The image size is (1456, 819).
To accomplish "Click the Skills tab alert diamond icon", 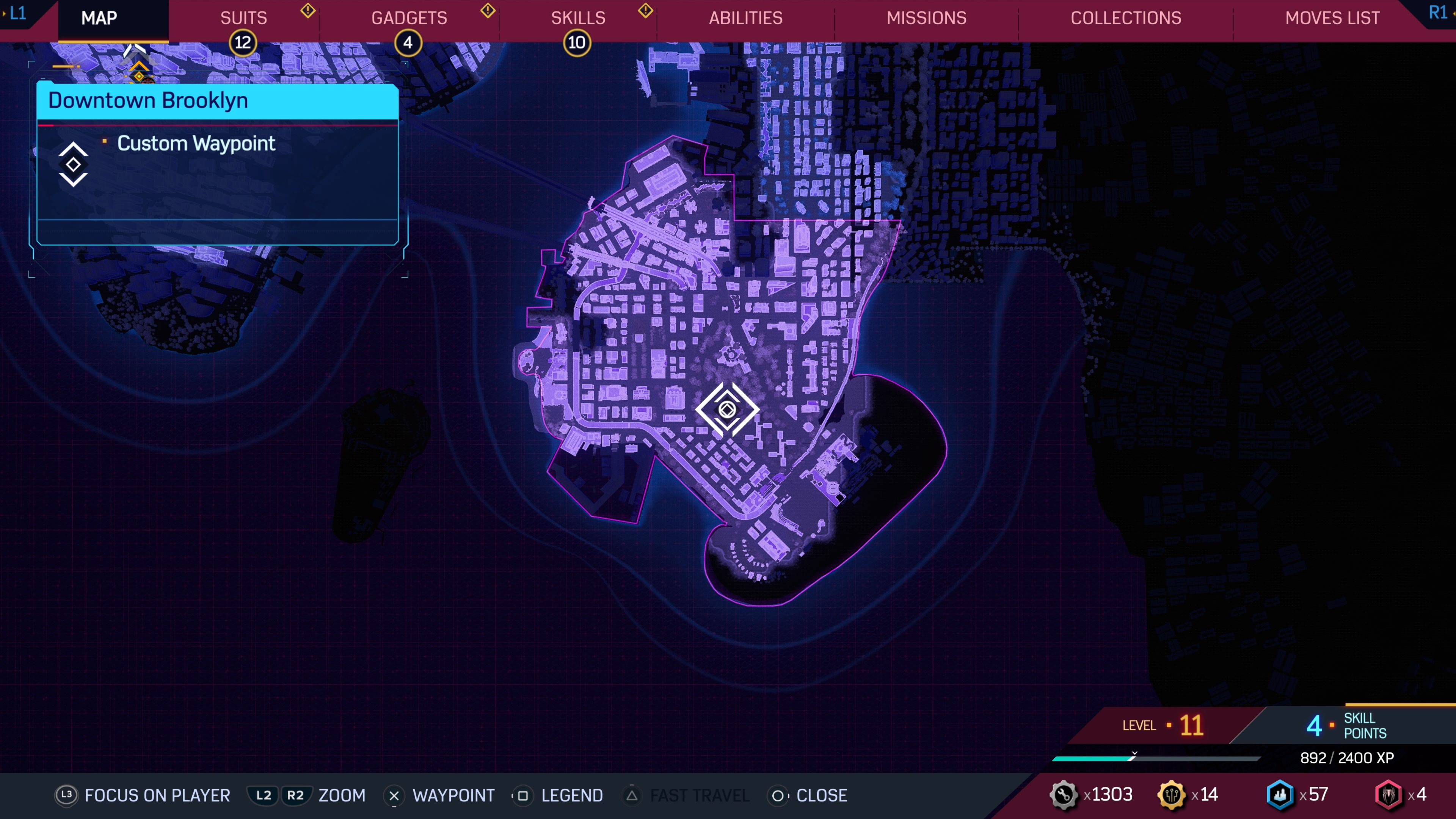I will (x=645, y=10).
